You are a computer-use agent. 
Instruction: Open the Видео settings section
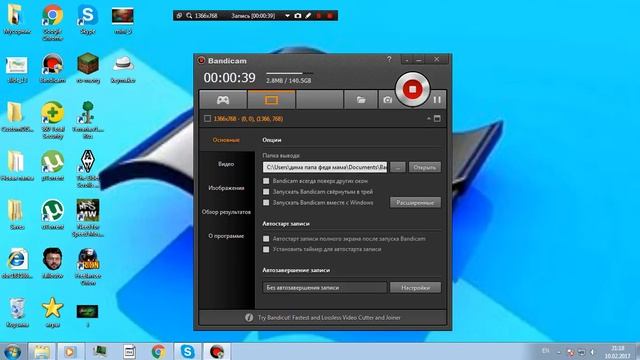click(x=226, y=164)
